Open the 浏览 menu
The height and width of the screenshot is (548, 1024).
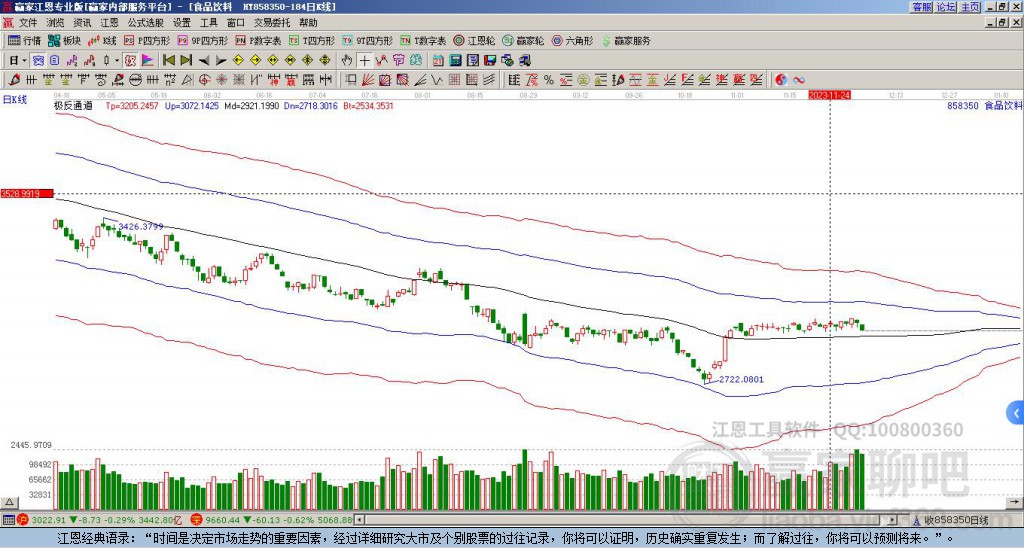click(56, 23)
